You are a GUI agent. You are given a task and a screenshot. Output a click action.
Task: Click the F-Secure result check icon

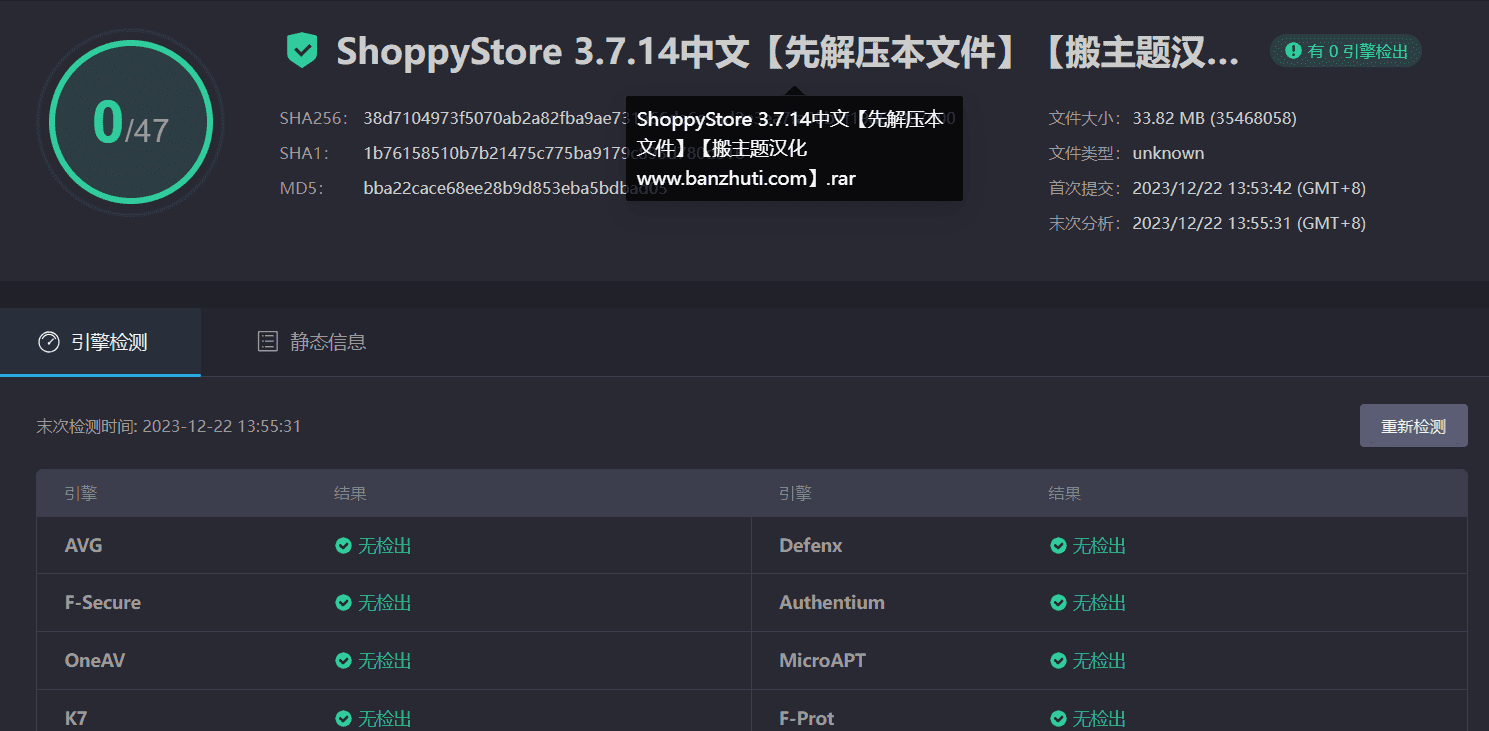(x=343, y=603)
